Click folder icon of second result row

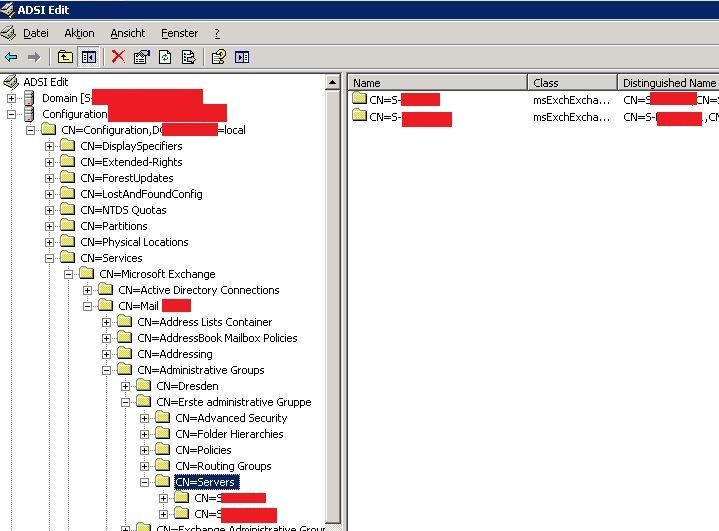(x=360, y=115)
